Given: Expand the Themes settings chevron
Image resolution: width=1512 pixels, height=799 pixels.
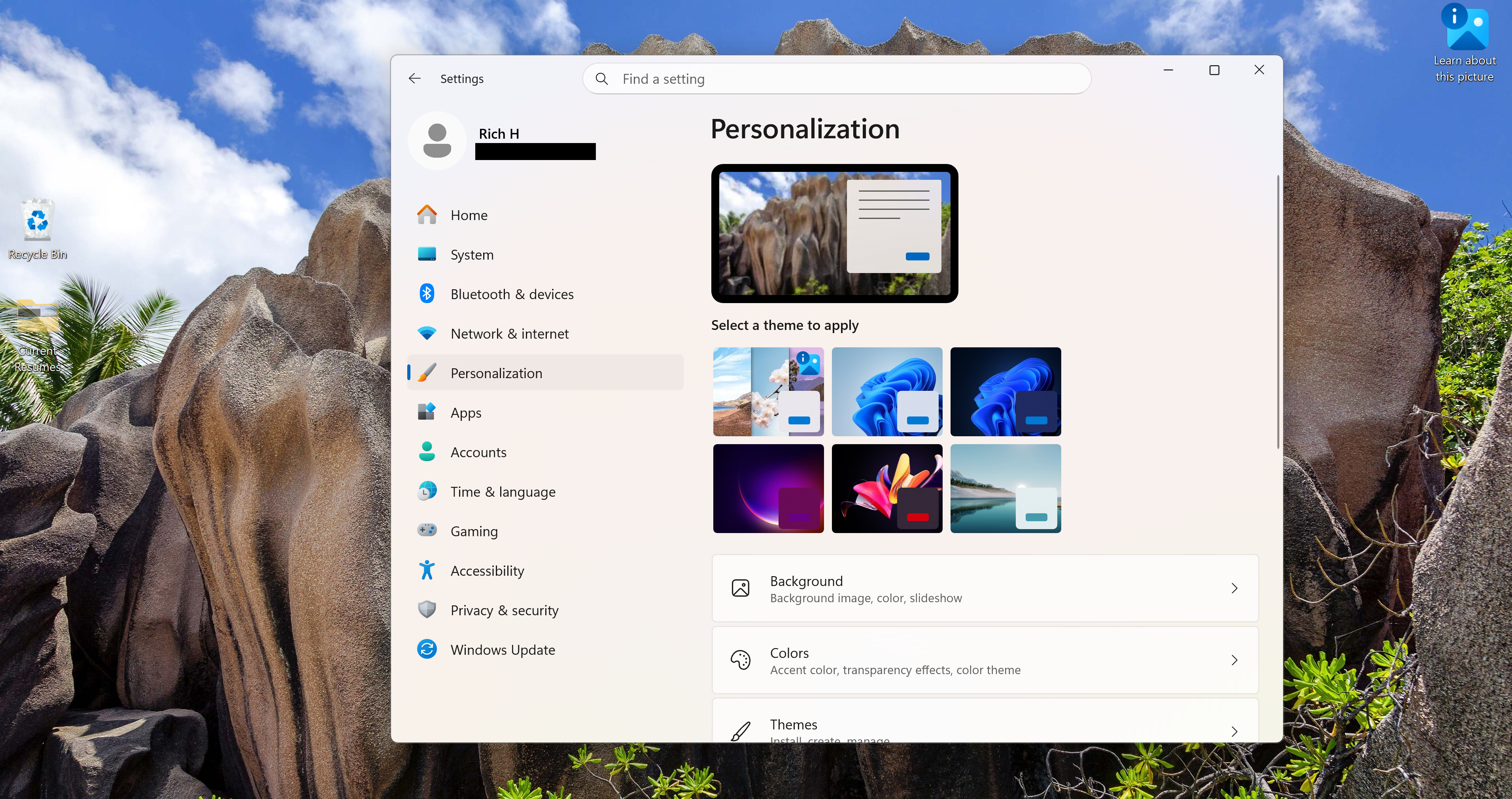Looking at the screenshot, I should [x=1234, y=731].
